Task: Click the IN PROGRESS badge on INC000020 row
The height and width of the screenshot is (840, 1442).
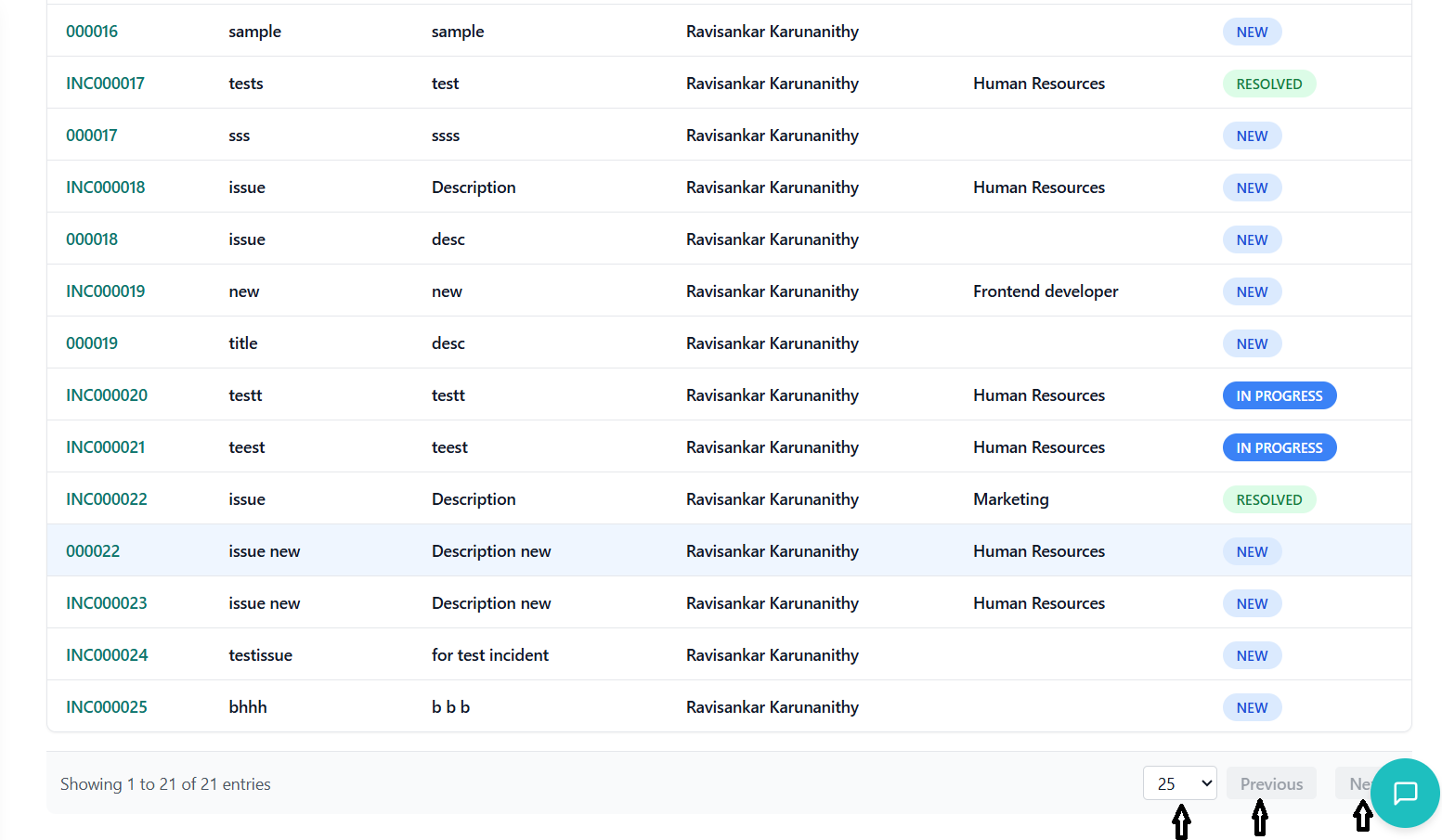Action: pyautogui.click(x=1279, y=395)
